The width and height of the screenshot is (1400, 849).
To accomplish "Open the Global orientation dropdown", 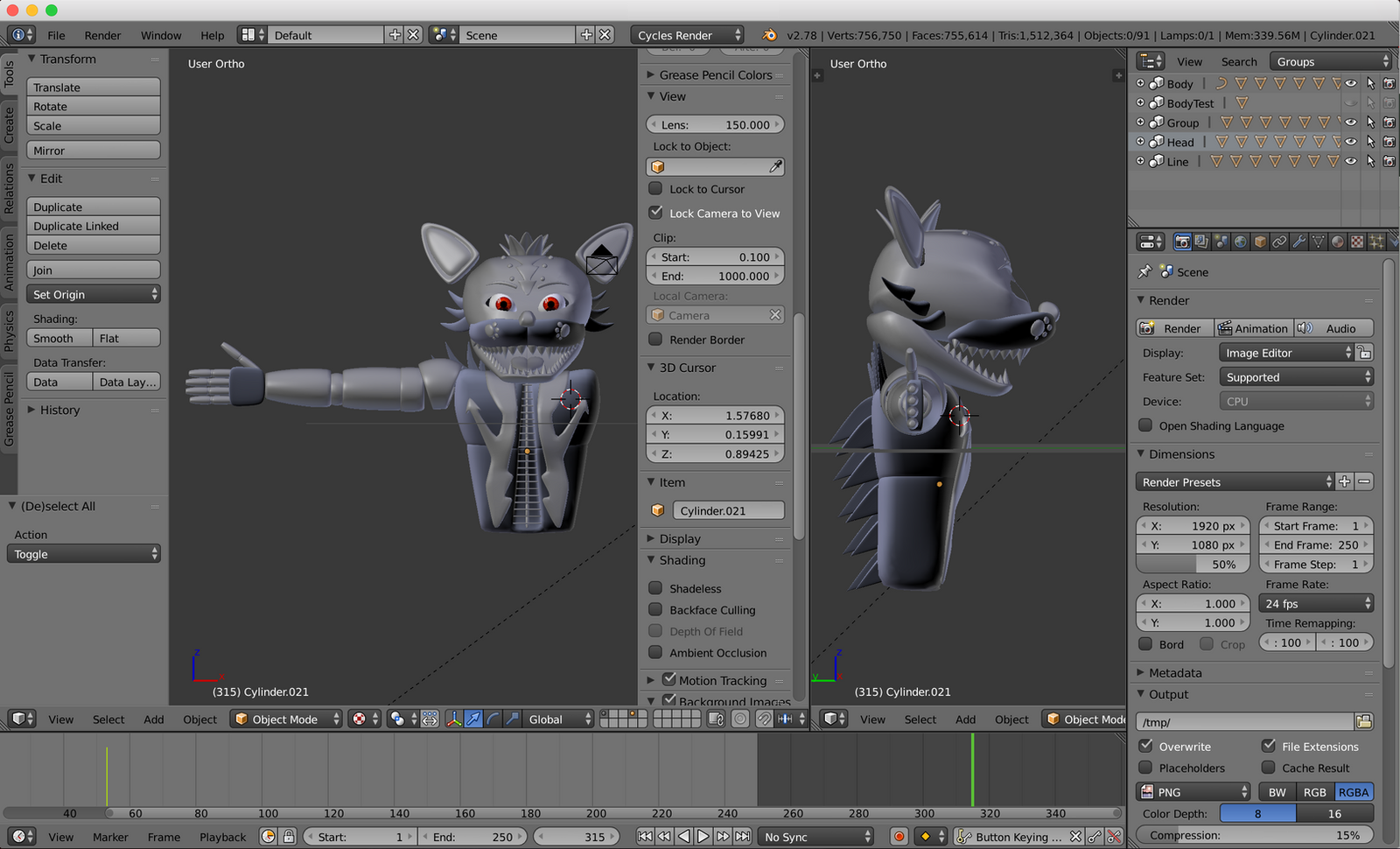I will coord(559,719).
